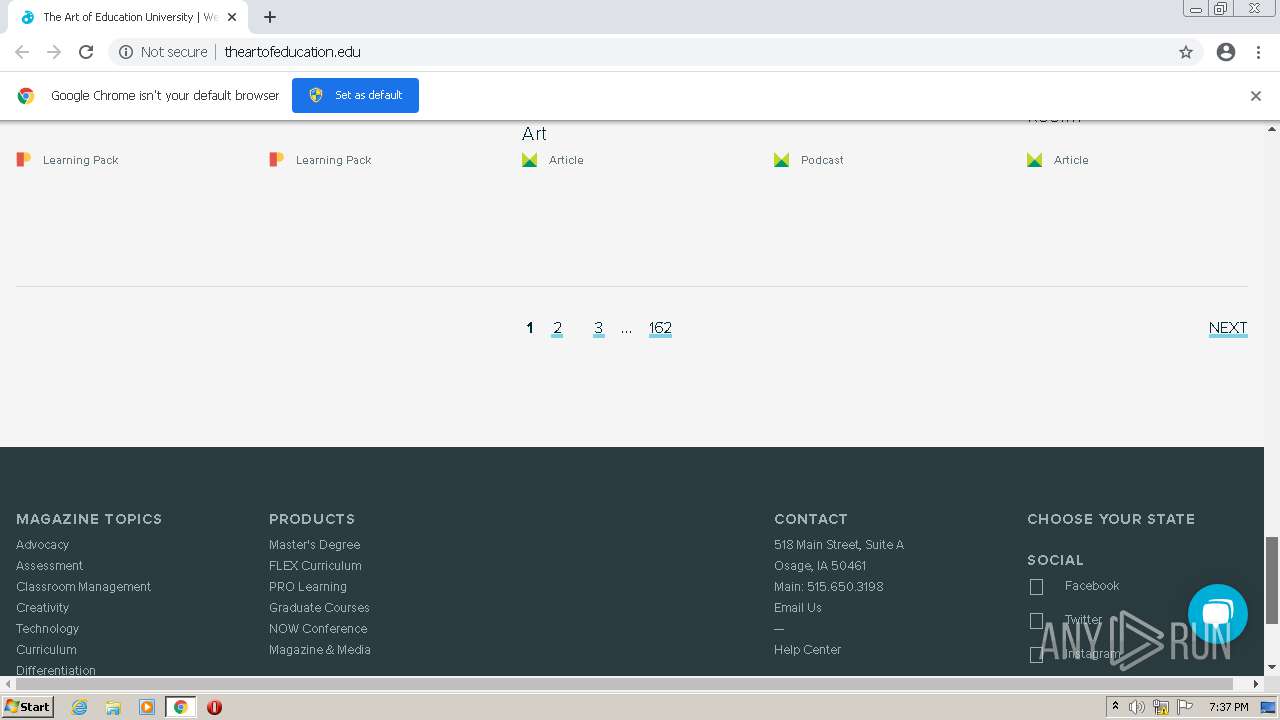Bookmark this page with the star icon
Screen dimensions: 1280x720
point(1186,52)
